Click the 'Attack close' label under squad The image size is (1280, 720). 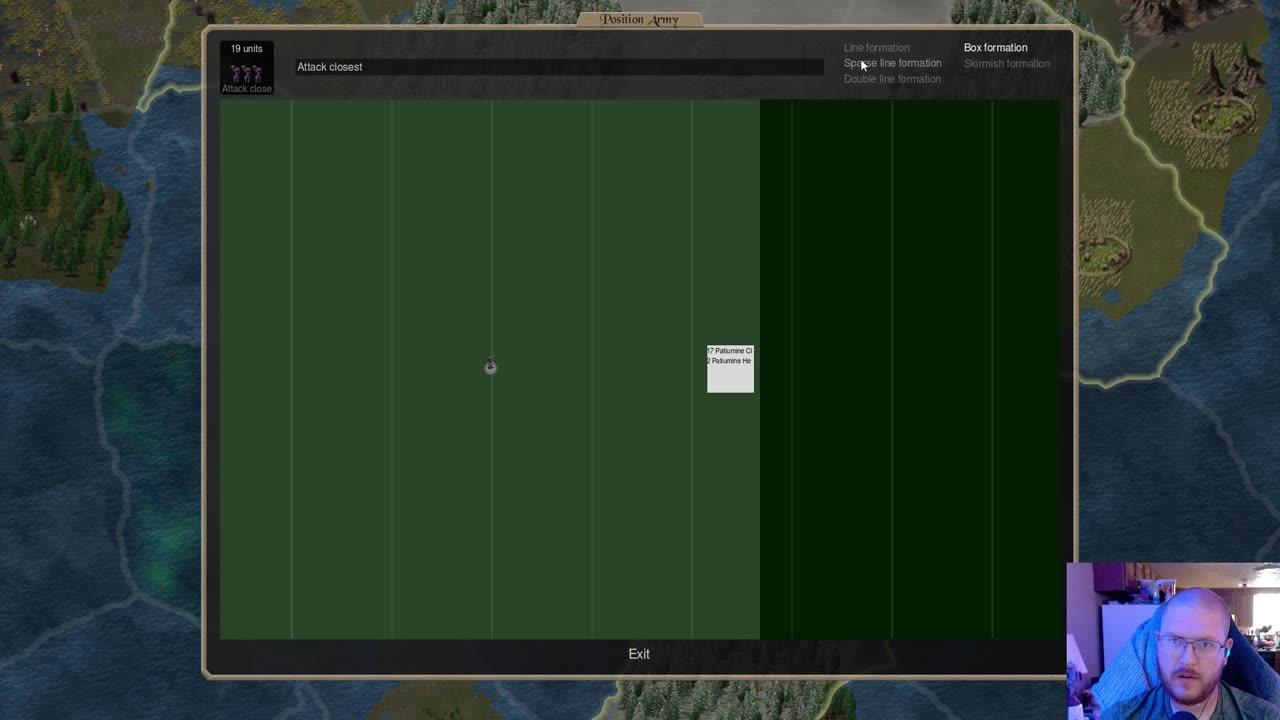click(247, 89)
